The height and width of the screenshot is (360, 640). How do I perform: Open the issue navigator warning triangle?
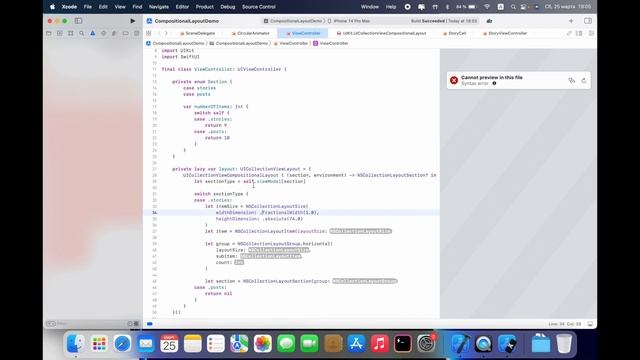point(93,33)
